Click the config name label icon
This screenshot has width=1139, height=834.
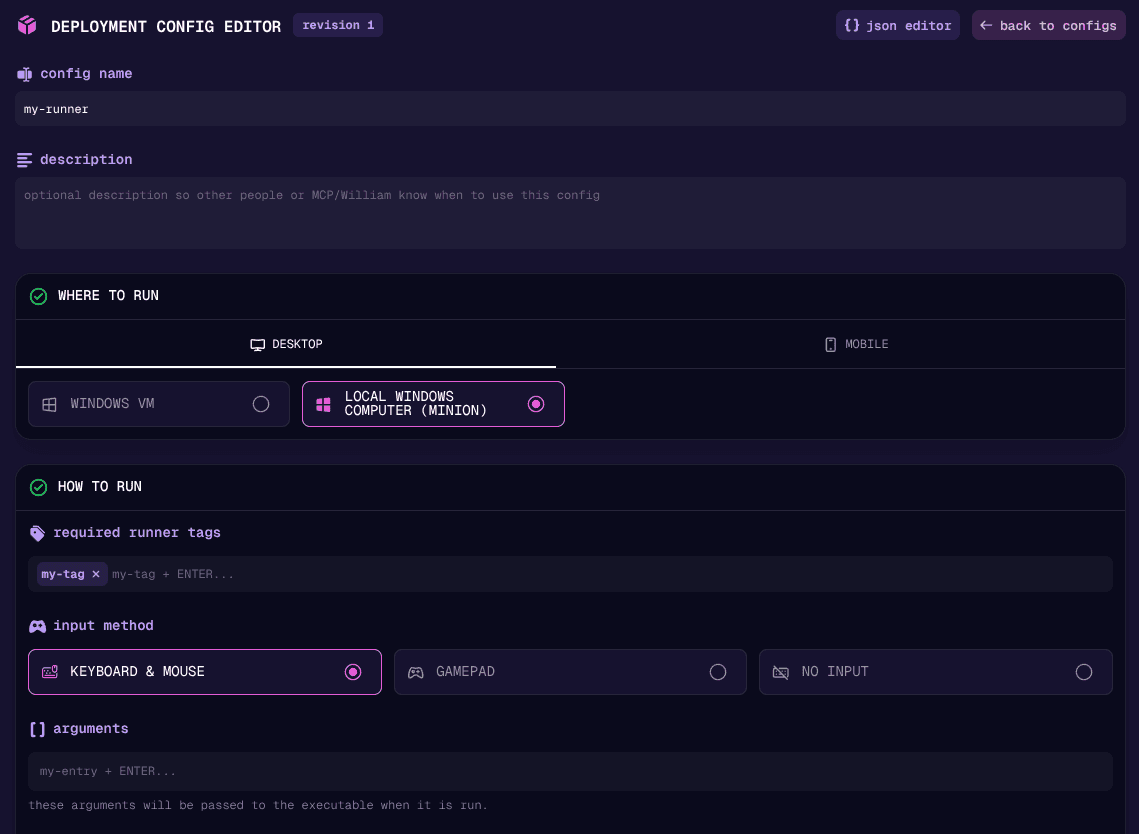tap(25, 74)
